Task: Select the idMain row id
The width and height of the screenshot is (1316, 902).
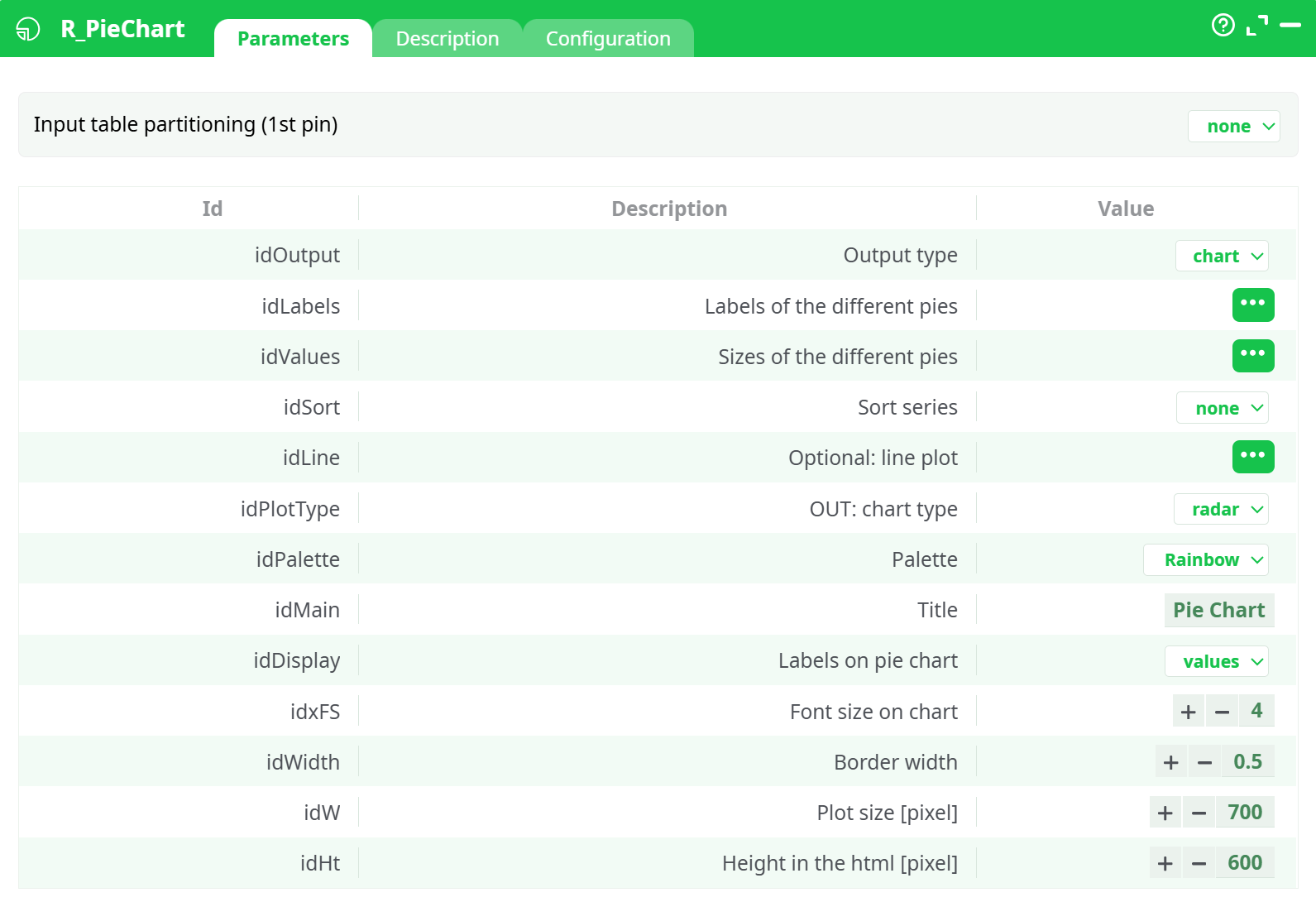Action: [x=308, y=610]
